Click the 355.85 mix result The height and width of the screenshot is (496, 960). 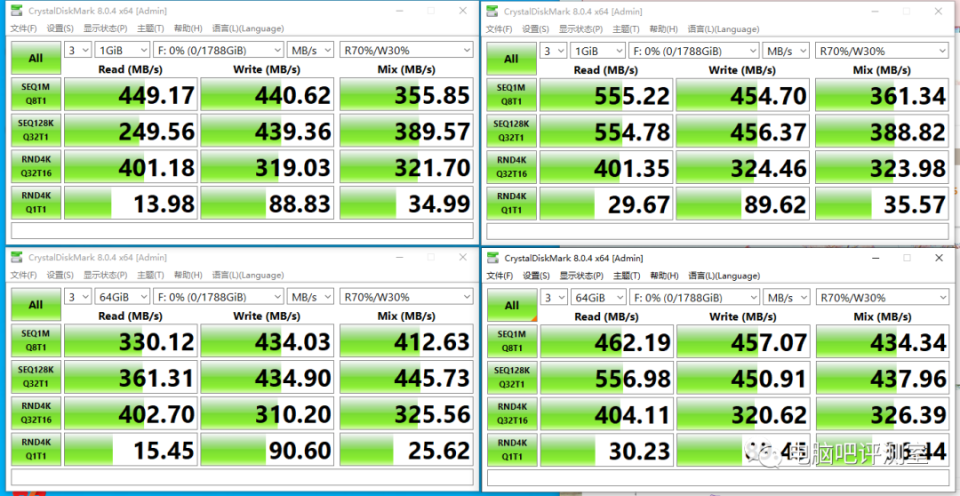407,94
